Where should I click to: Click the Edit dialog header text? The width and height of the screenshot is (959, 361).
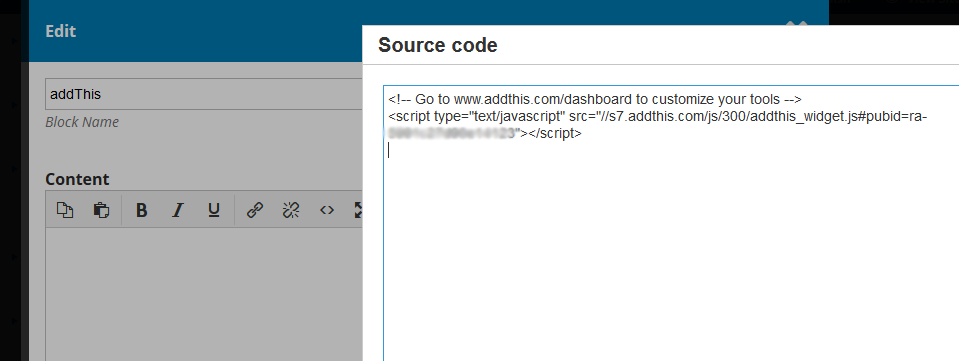pyautogui.click(x=61, y=31)
